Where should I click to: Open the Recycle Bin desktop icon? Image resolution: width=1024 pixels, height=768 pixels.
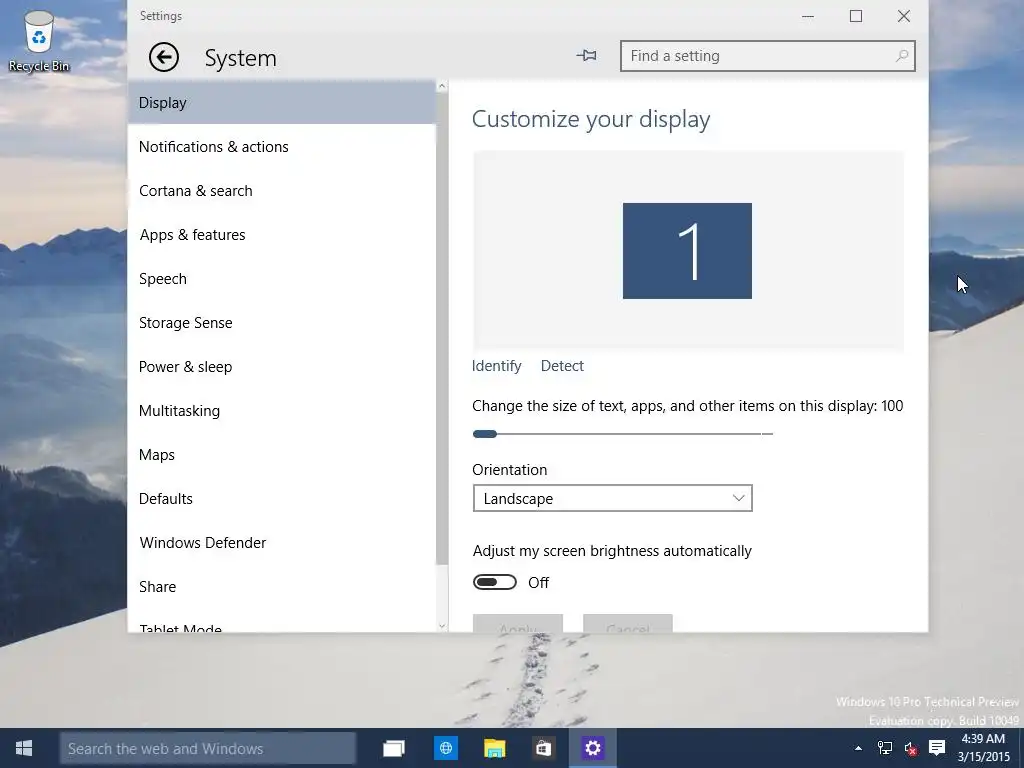click(39, 41)
